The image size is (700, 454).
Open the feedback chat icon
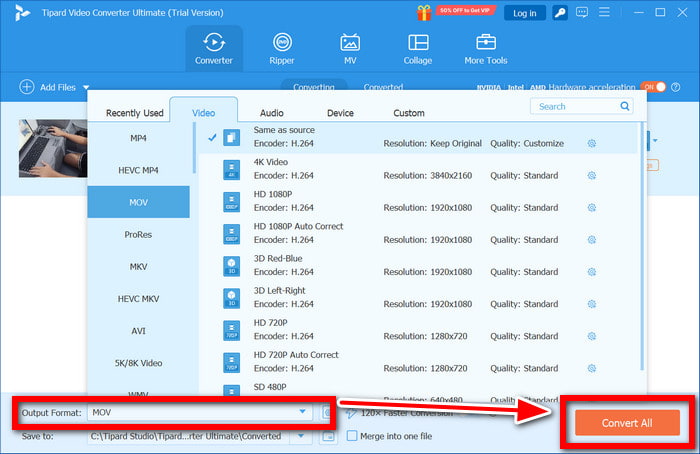[x=582, y=12]
